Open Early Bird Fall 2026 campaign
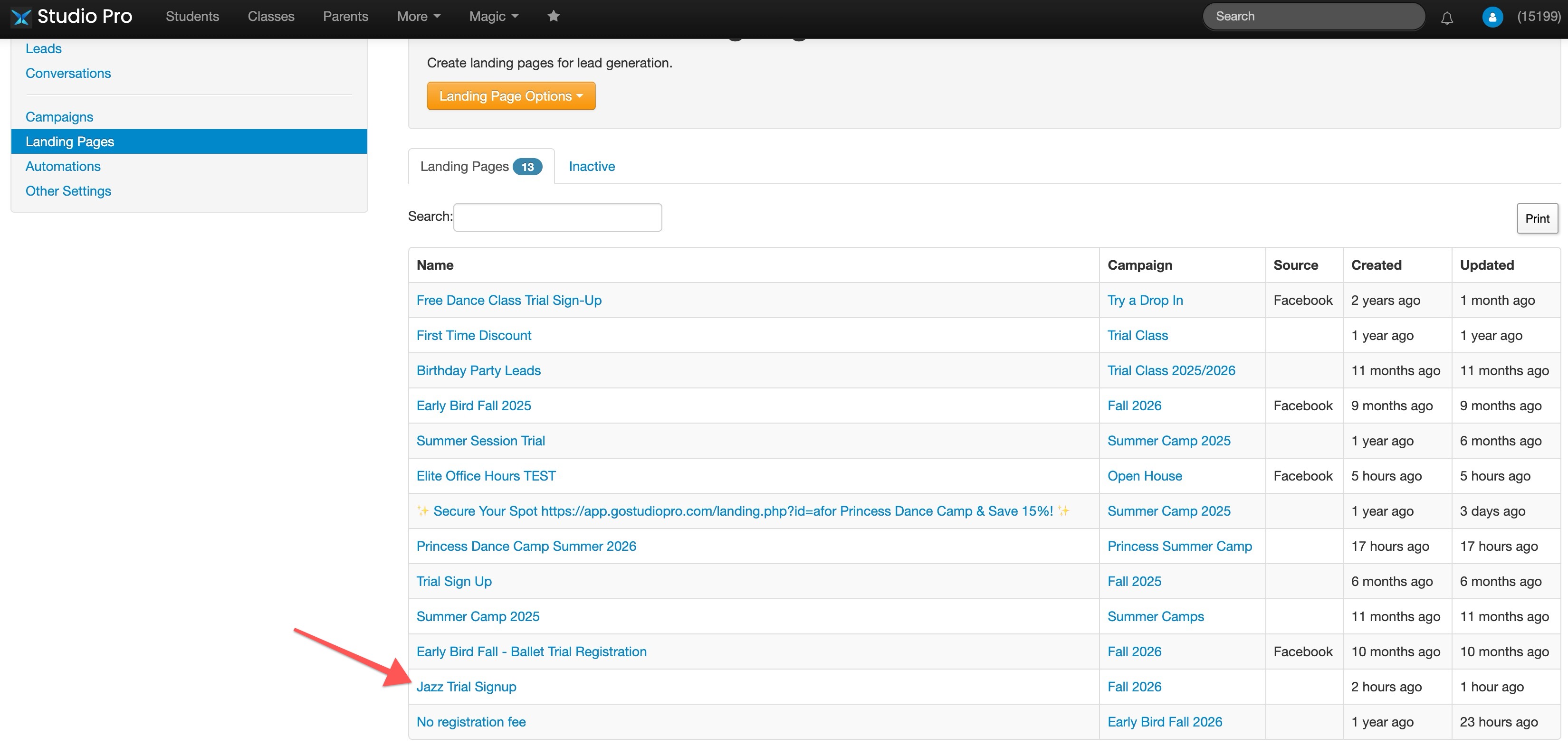1568x755 pixels. coord(1165,722)
